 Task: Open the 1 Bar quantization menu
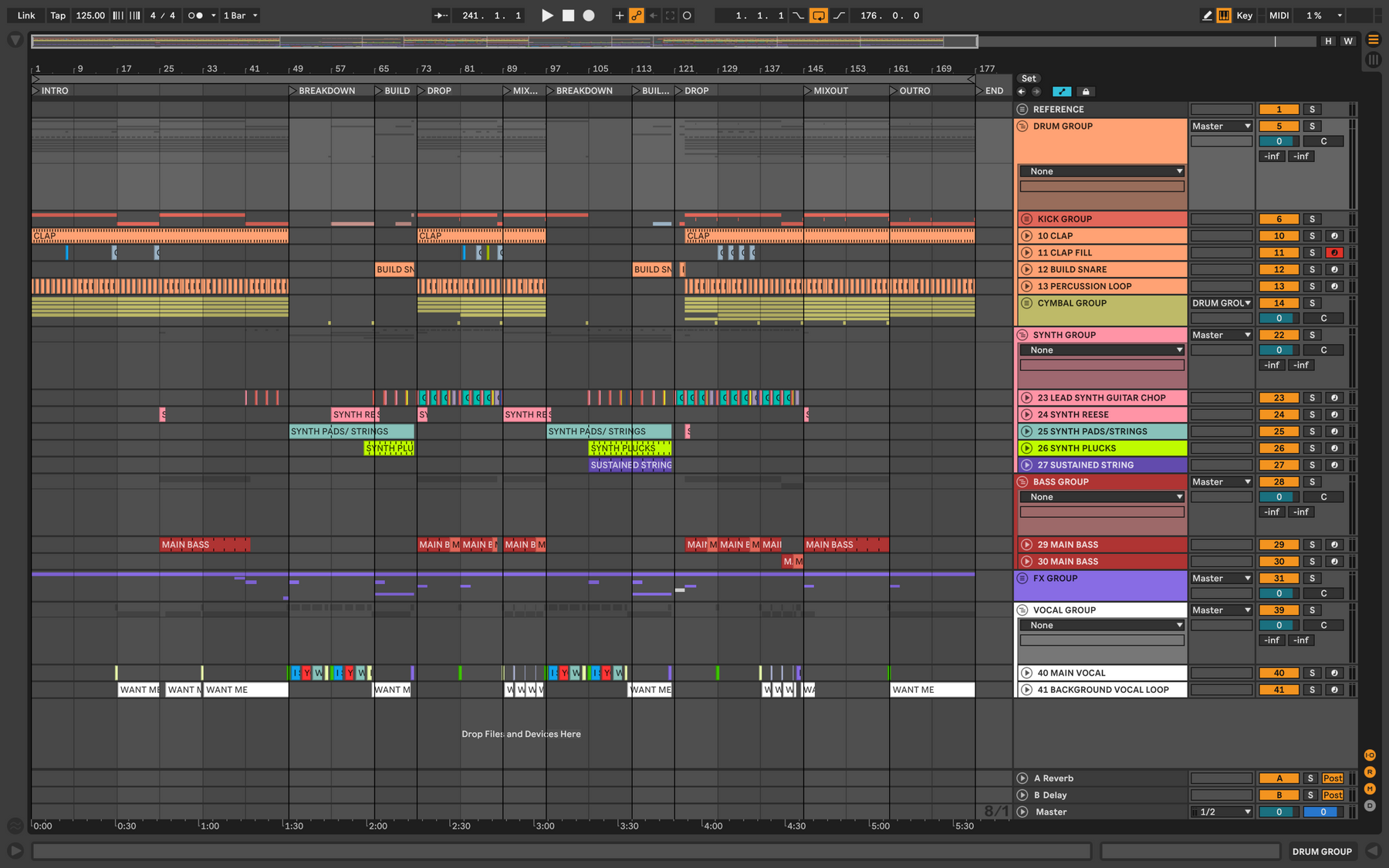click(x=241, y=15)
